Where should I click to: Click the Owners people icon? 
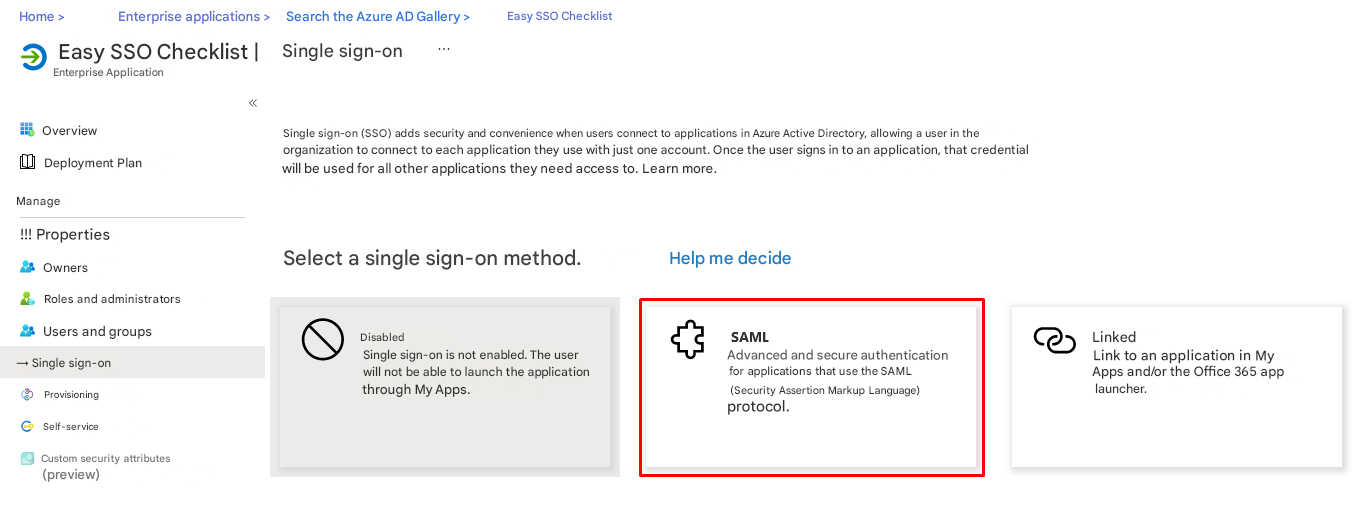(27, 267)
